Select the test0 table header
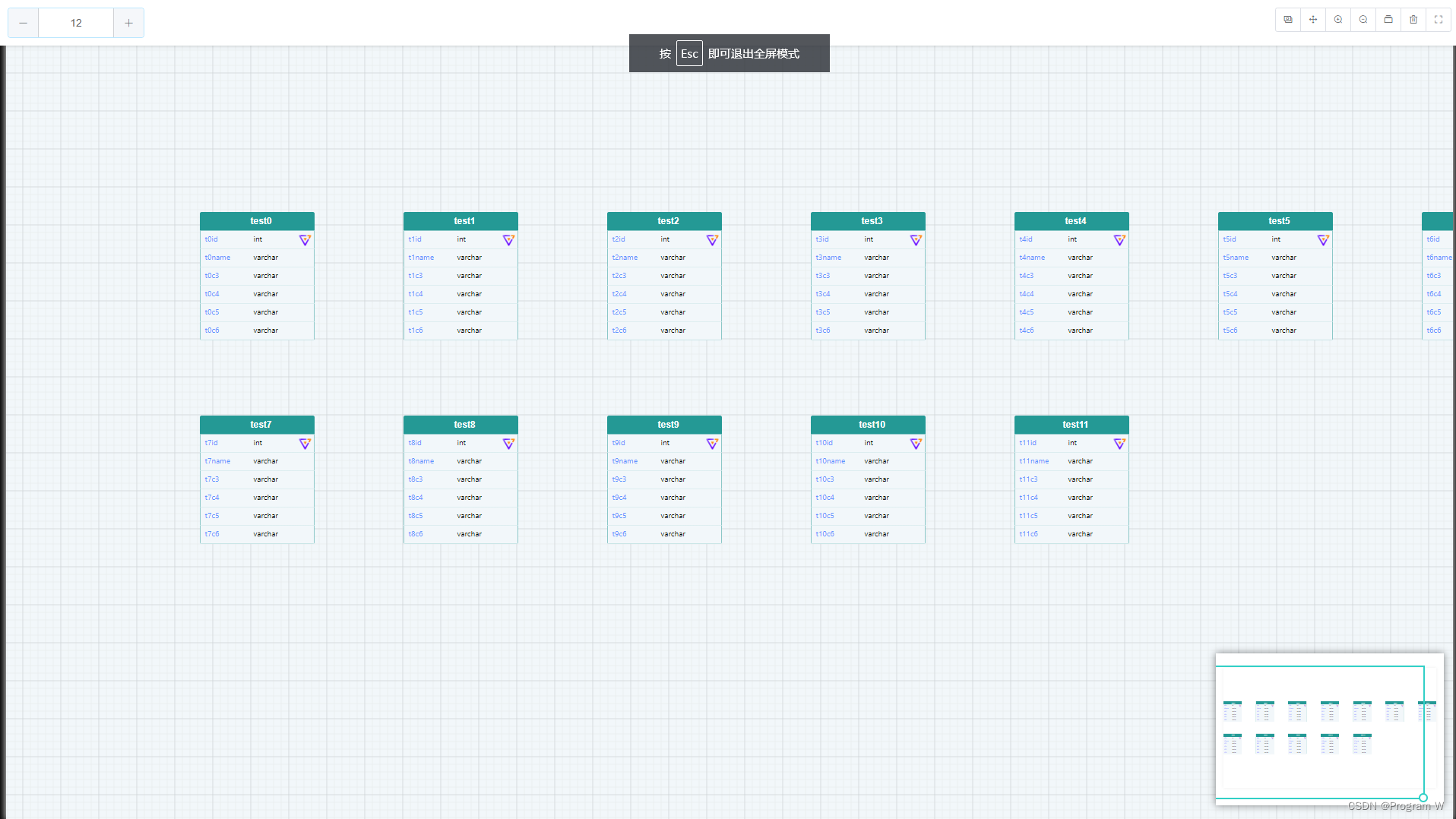 coord(257,221)
